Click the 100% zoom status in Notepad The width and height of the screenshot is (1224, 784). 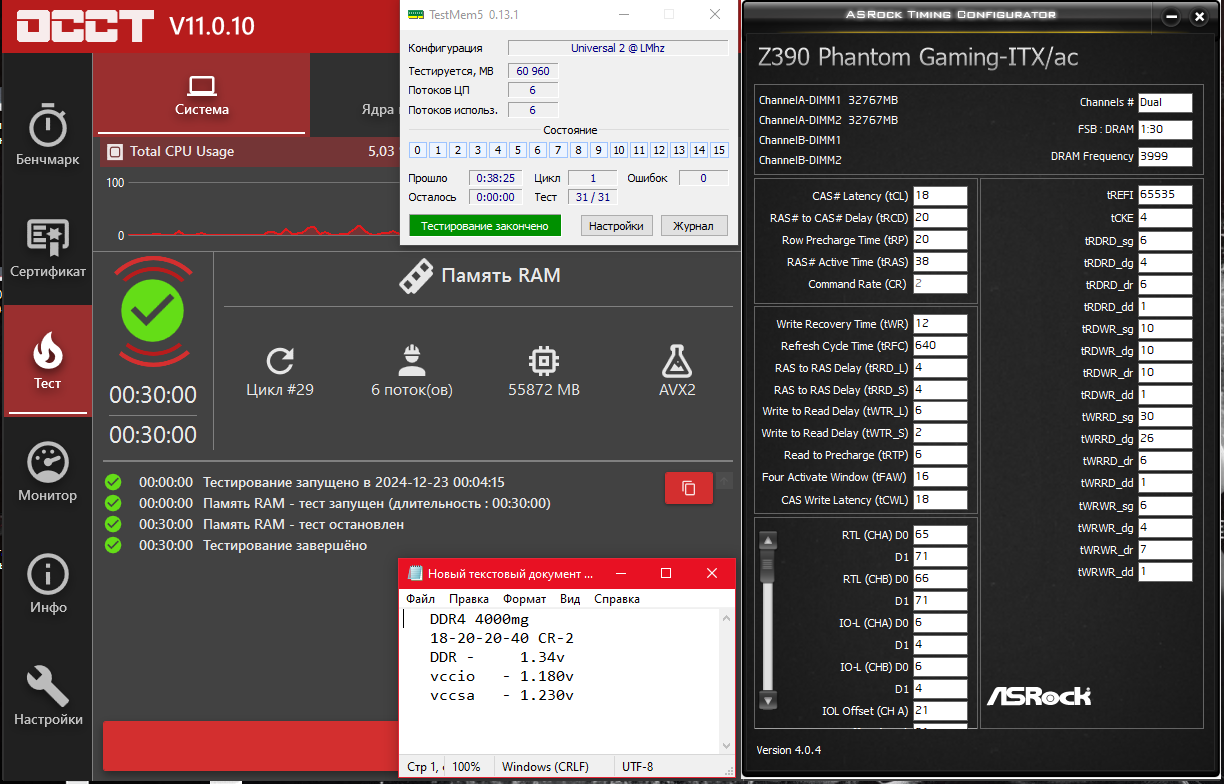click(x=466, y=767)
